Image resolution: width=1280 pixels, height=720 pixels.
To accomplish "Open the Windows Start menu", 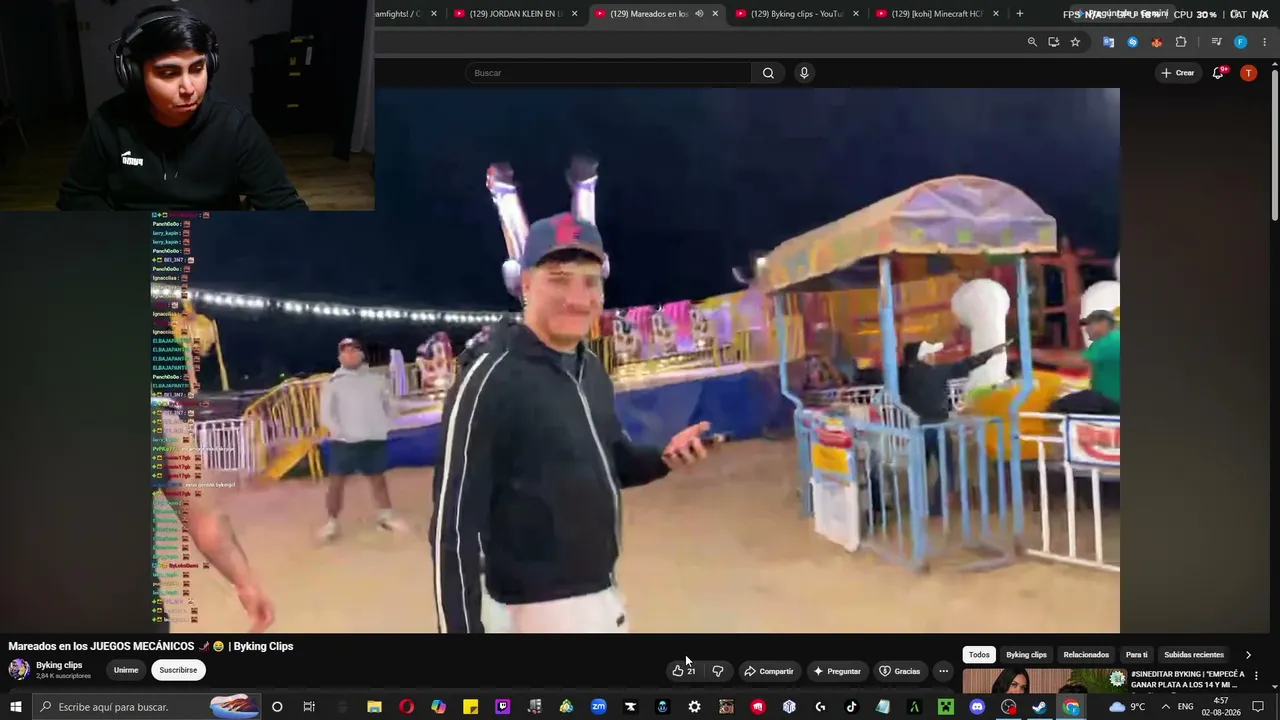I will [16, 707].
